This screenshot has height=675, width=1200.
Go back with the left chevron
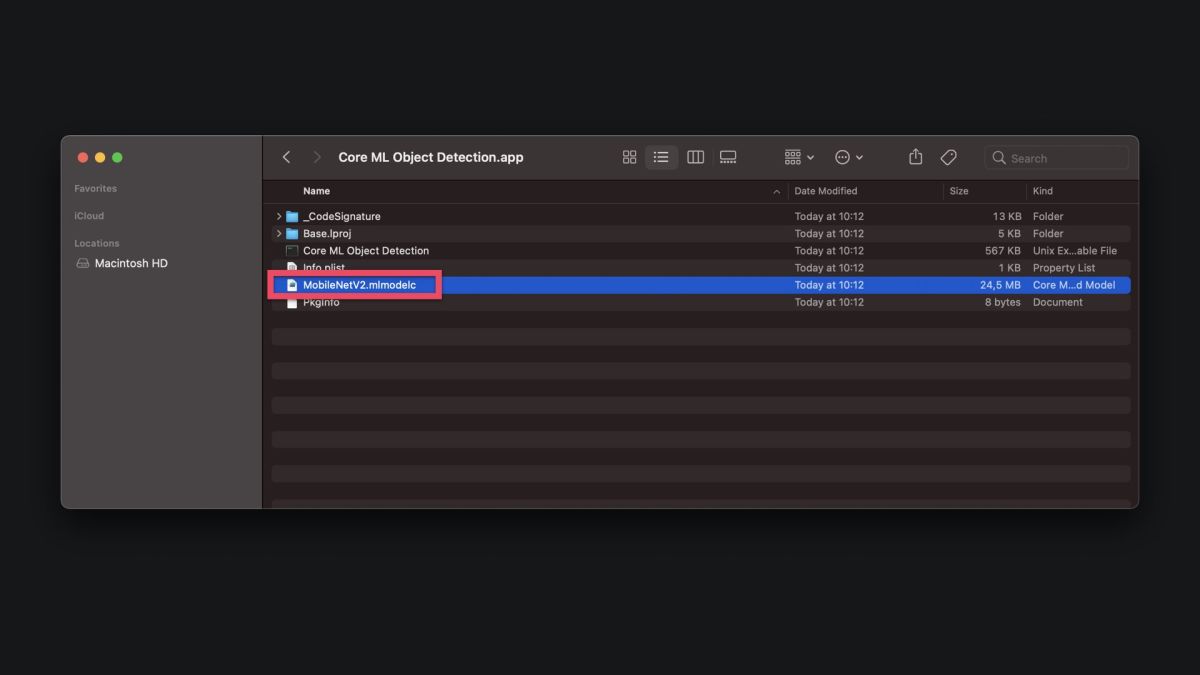[x=287, y=157]
